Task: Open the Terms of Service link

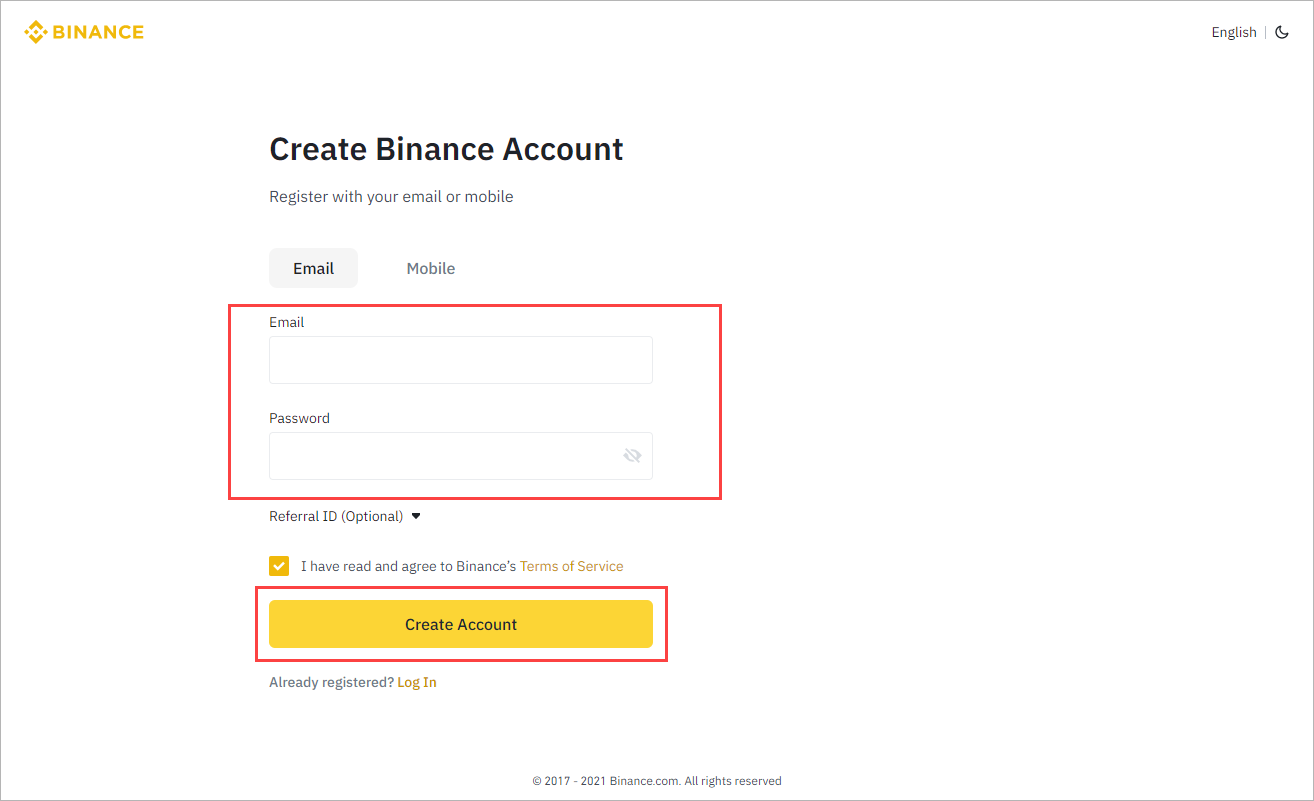Action: [571, 566]
